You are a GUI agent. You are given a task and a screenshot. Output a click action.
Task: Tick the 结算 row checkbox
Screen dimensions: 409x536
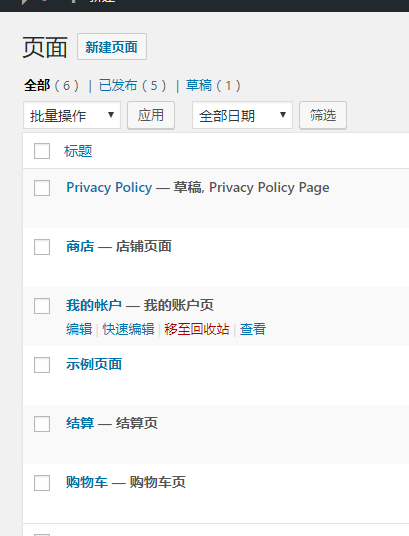pyautogui.click(x=42, y=424)
